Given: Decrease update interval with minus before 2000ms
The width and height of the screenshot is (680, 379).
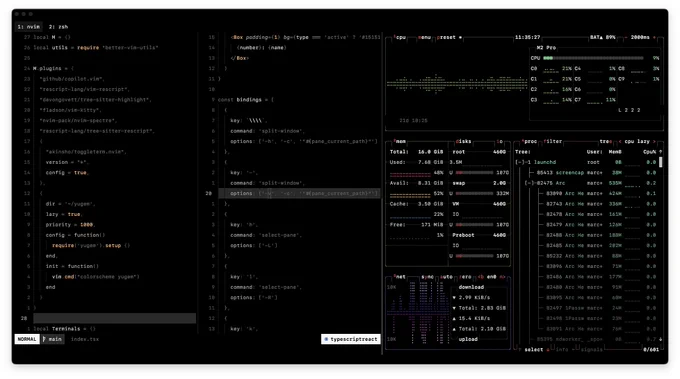Looking at the screenshot, I should point(625,37).
